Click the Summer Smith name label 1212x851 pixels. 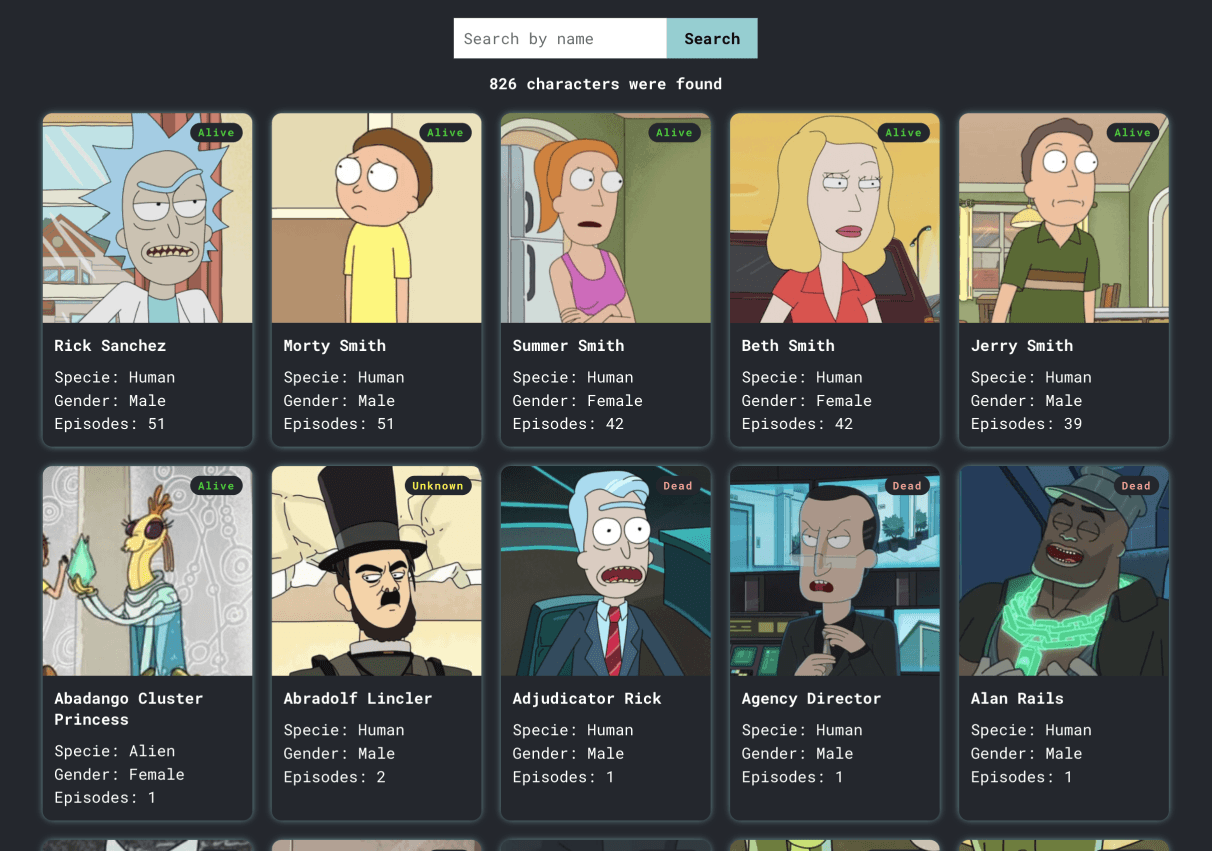(568, 345)
